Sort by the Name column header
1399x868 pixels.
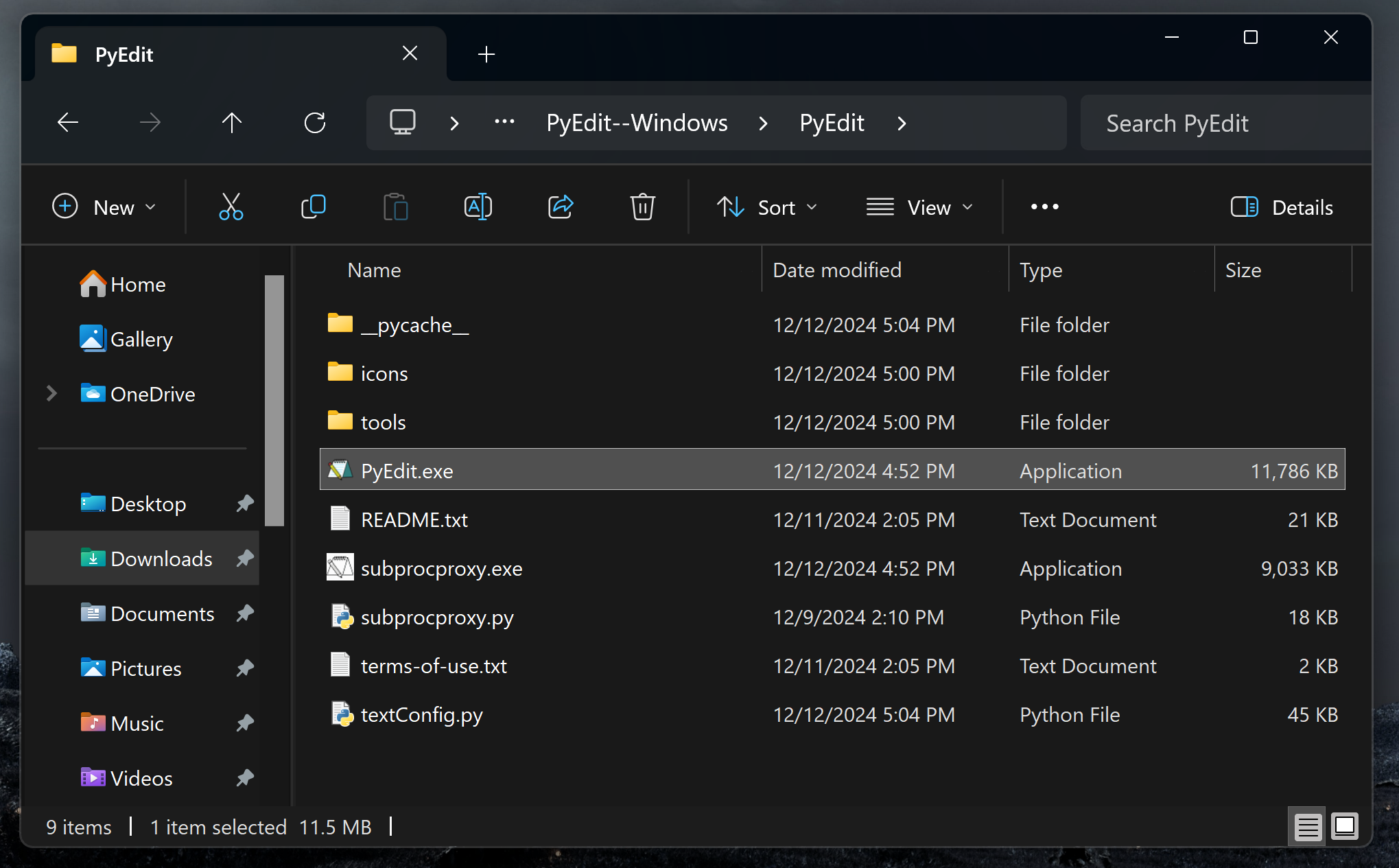pos(540,270)
